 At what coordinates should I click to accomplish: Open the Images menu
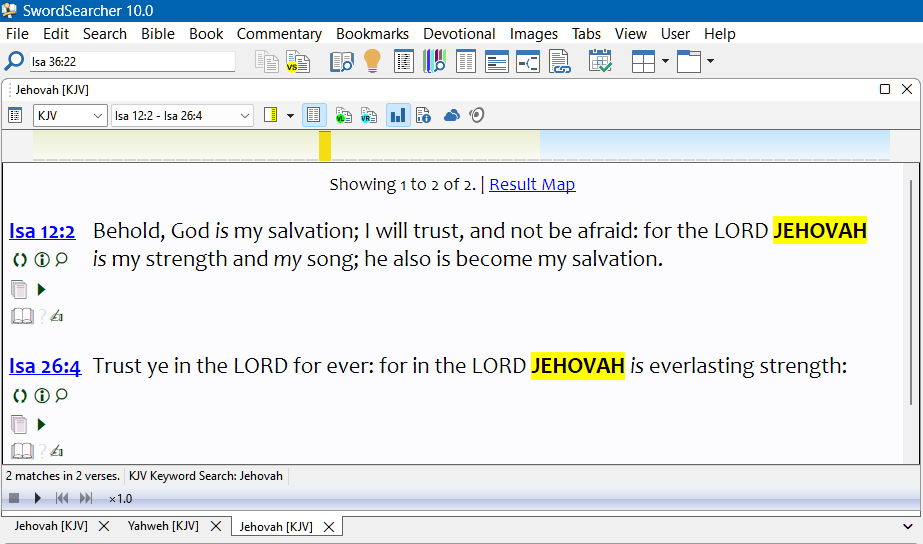click(x=533, y=34)
